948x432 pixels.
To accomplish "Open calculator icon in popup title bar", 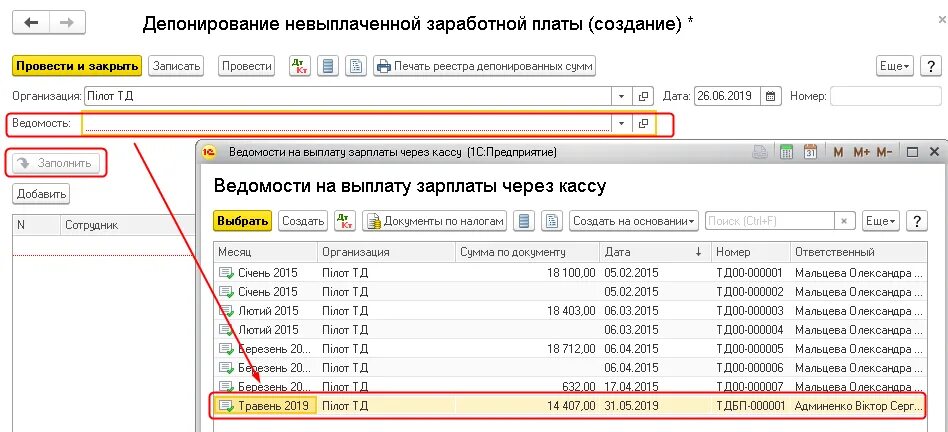I will pos(787,152).
